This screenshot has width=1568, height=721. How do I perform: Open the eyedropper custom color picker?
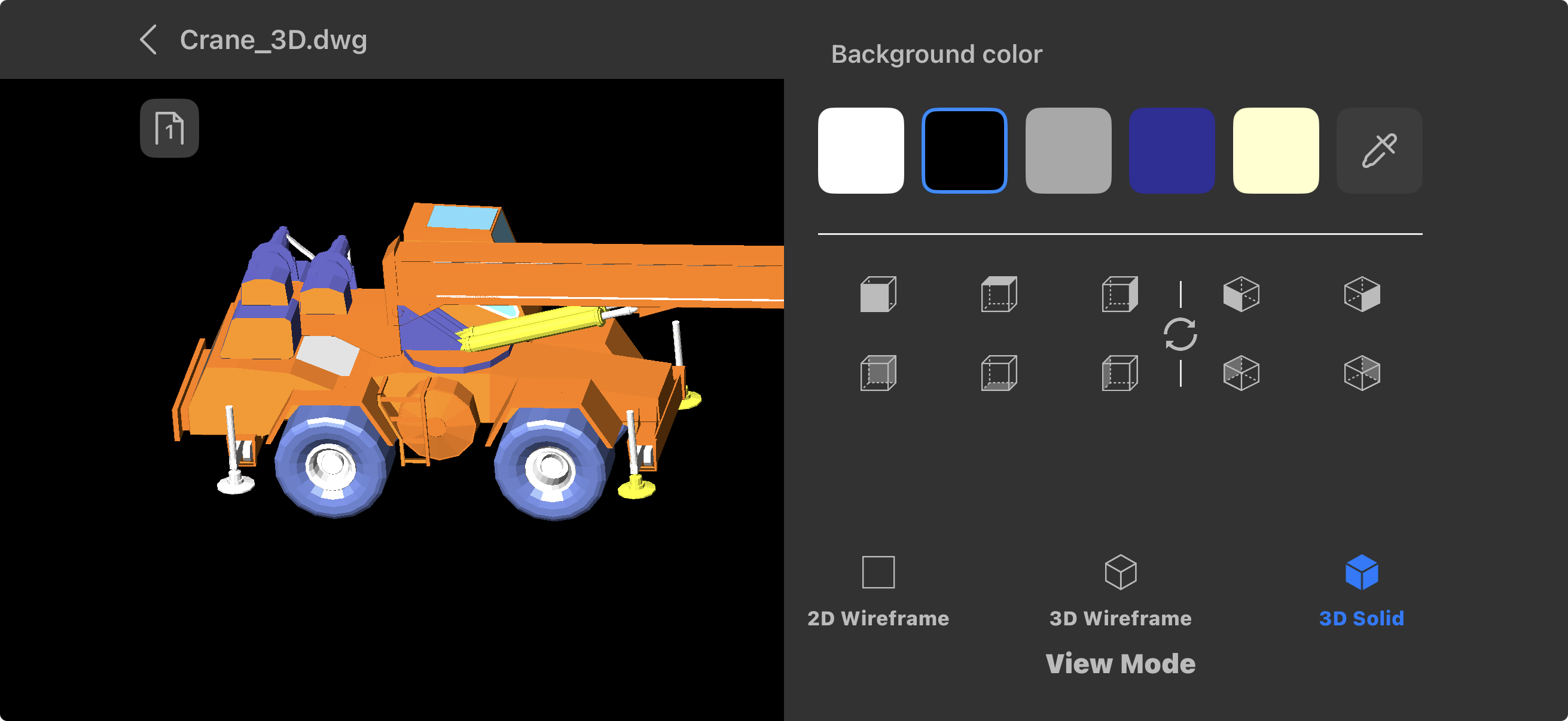click(x=1378, y=150)
